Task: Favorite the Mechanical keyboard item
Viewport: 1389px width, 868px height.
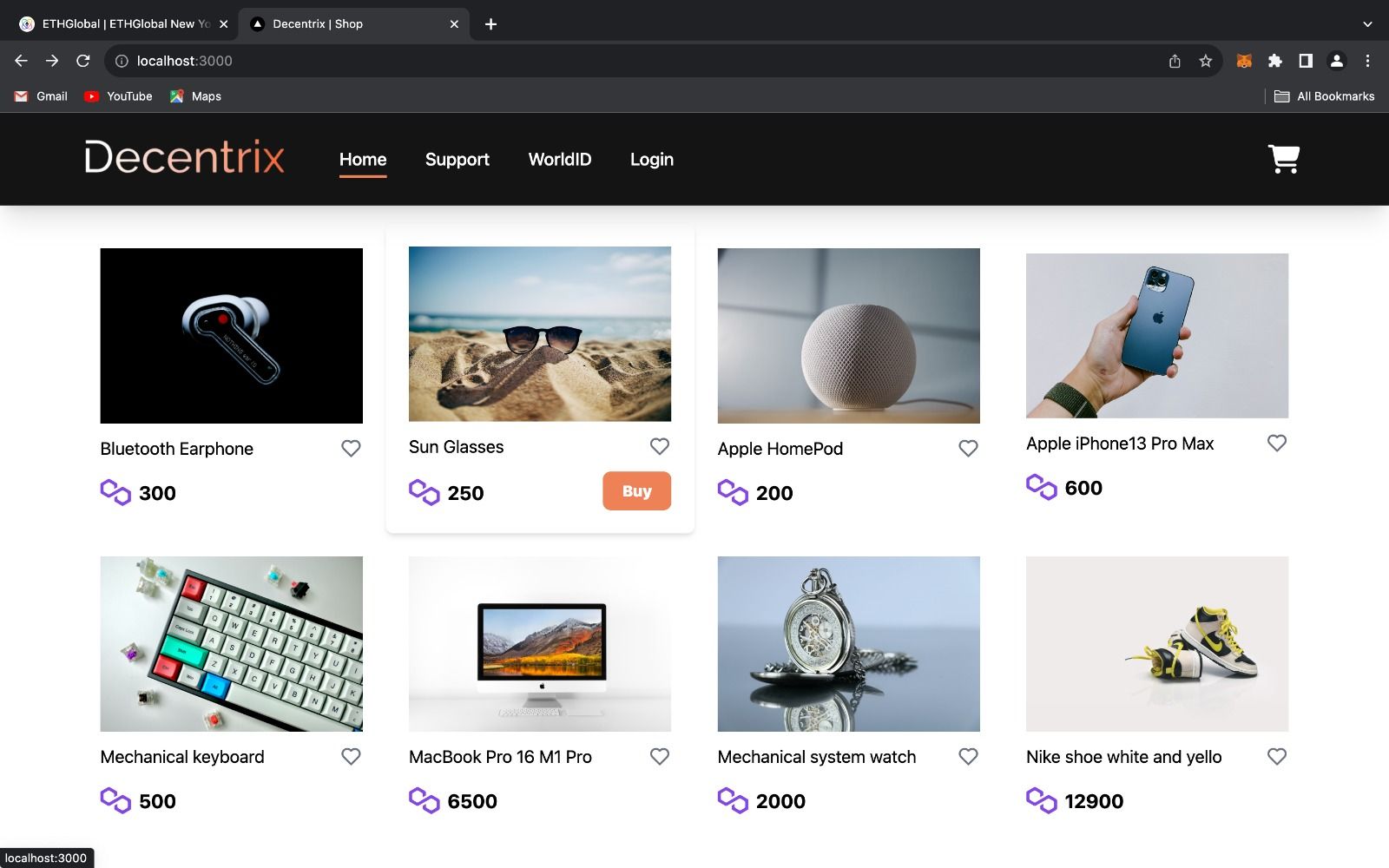Action: [x=351, y=756]
